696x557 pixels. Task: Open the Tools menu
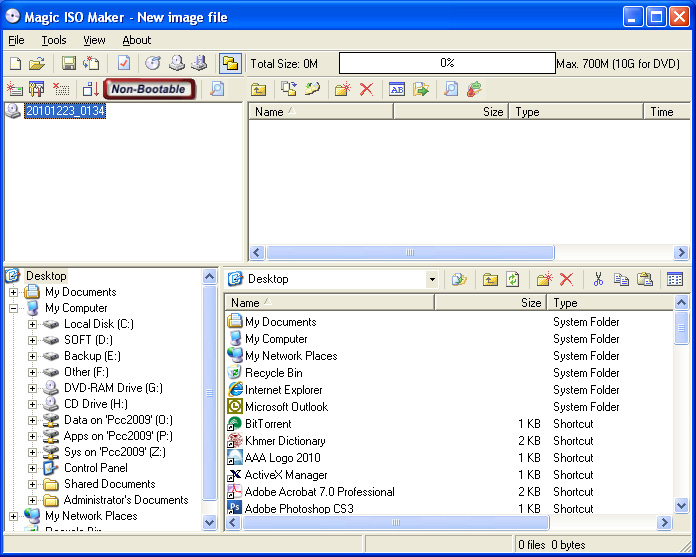coord(54,40)
